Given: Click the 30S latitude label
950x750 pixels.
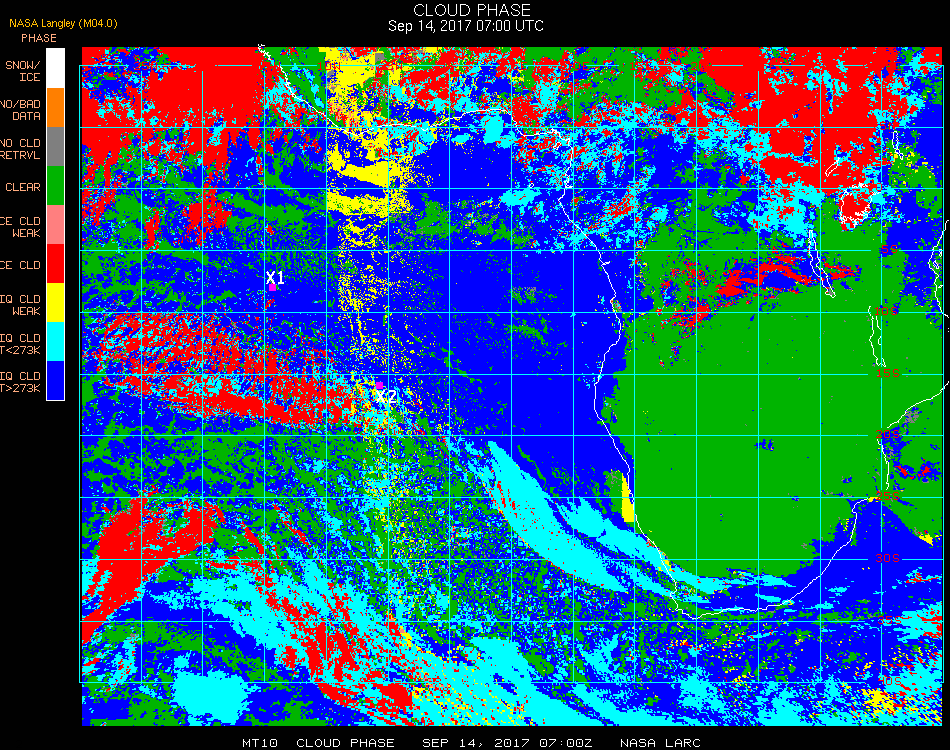Looking at the screenshot, I should [x=888, y=558].
